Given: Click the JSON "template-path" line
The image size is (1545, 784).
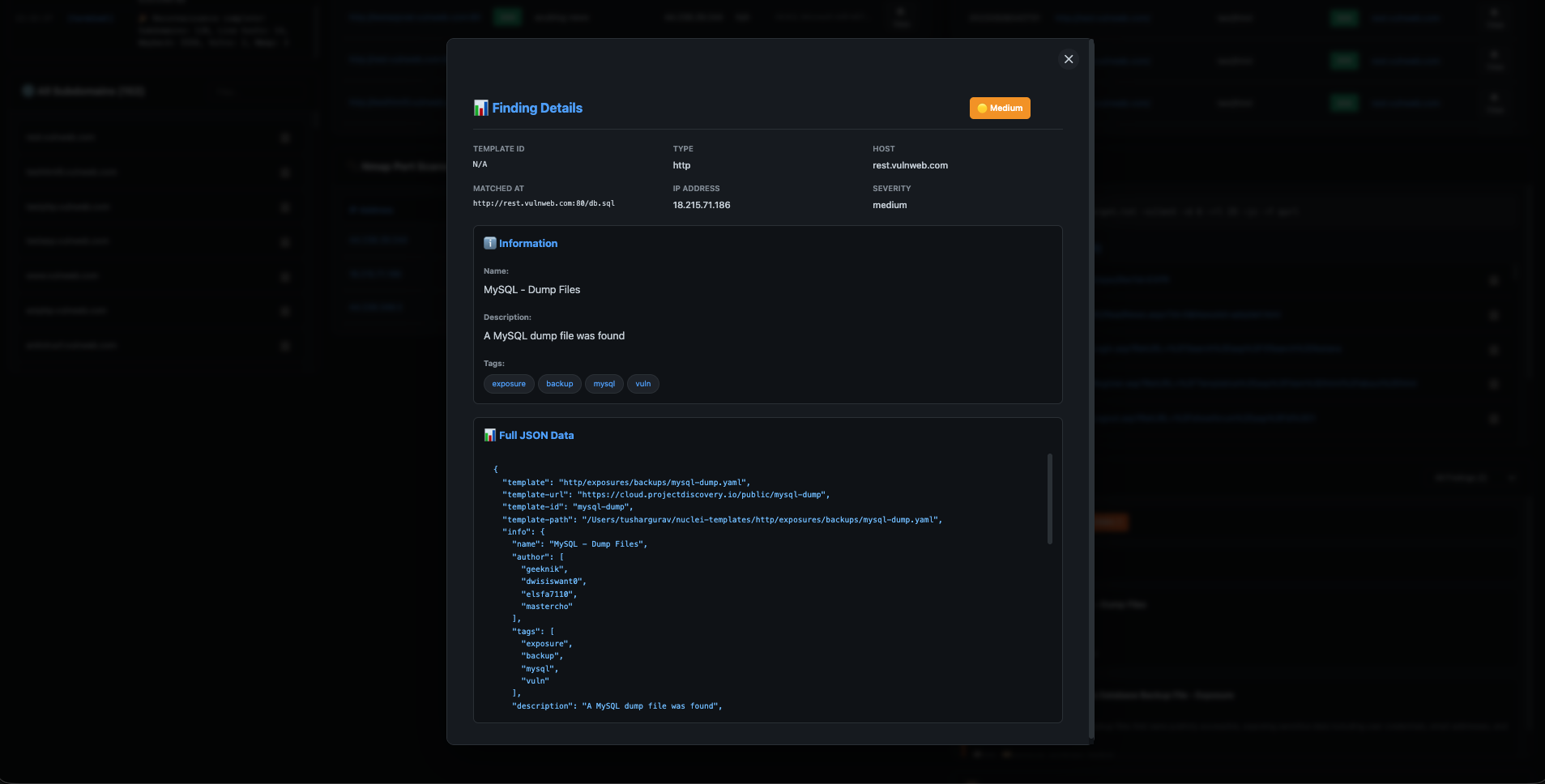Looking at the screenshot, I should (723, 520).
